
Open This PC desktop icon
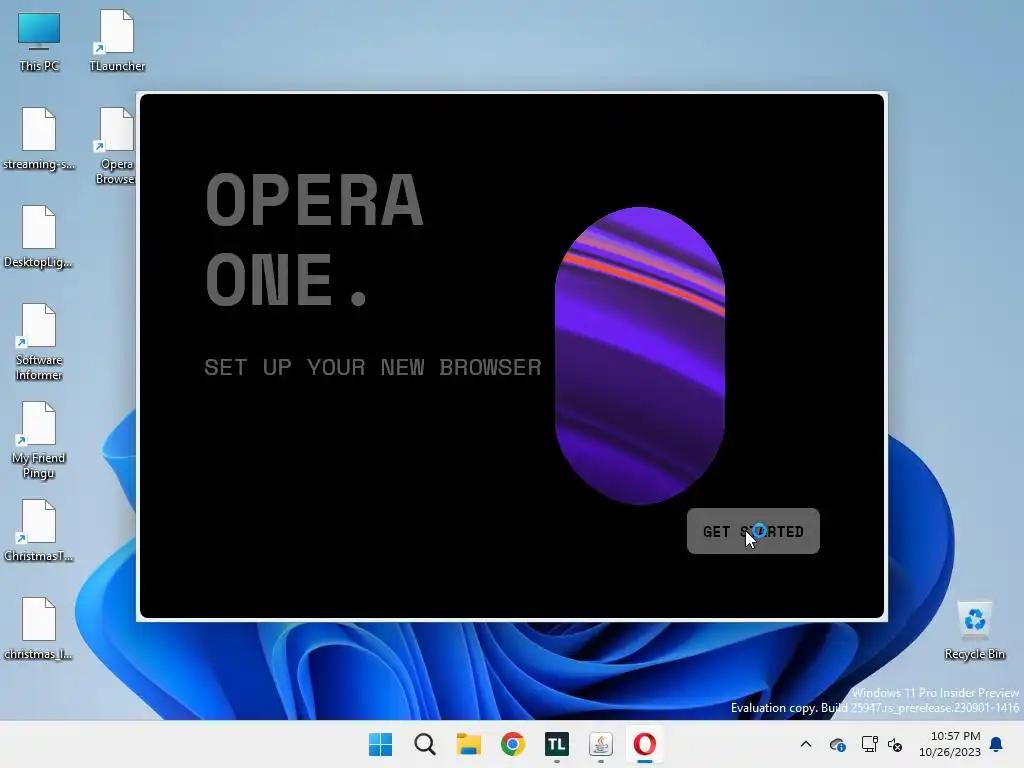click(39, 40)
